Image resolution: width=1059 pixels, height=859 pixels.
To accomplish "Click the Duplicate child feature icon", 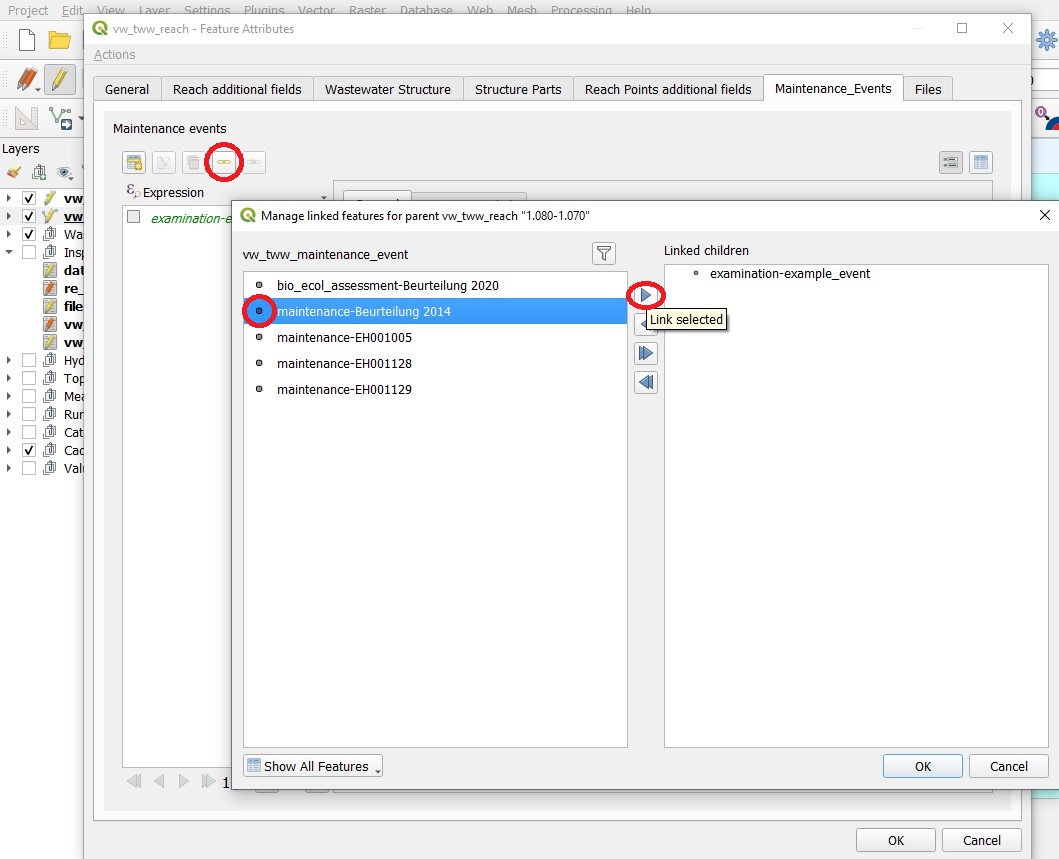I will tap(163, 162).
